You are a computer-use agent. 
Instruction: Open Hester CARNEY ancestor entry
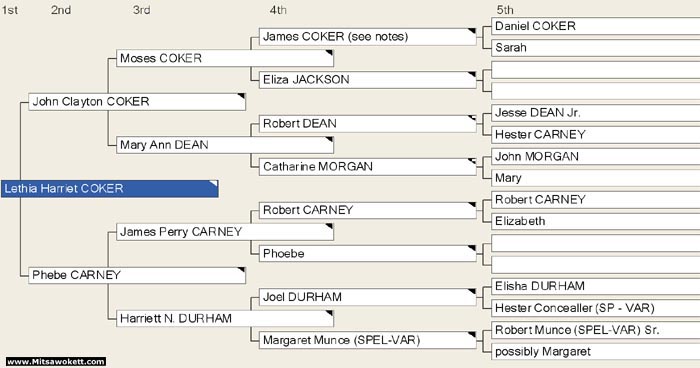596,134
